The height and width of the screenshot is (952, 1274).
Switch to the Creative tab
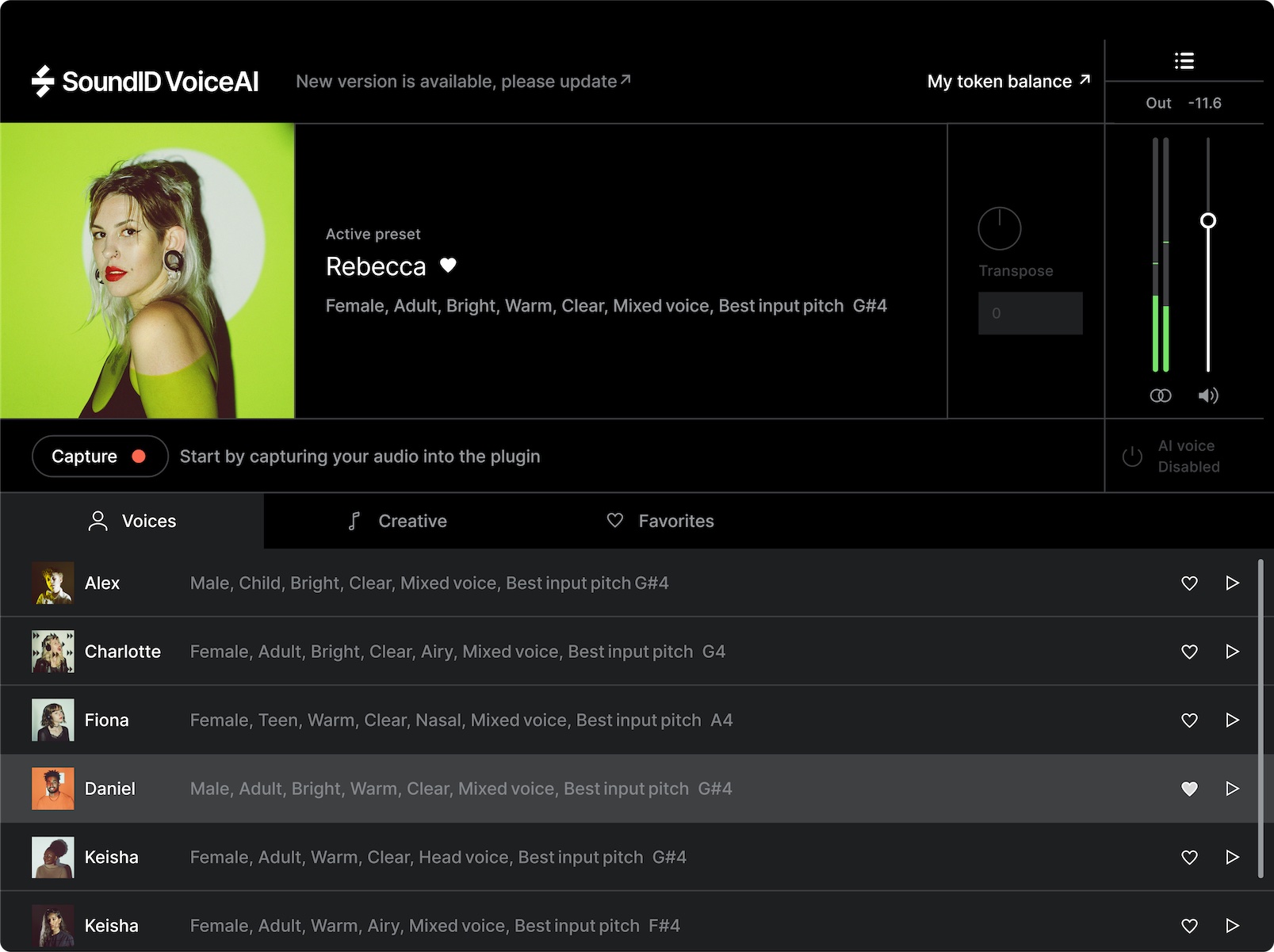point(411,521)
